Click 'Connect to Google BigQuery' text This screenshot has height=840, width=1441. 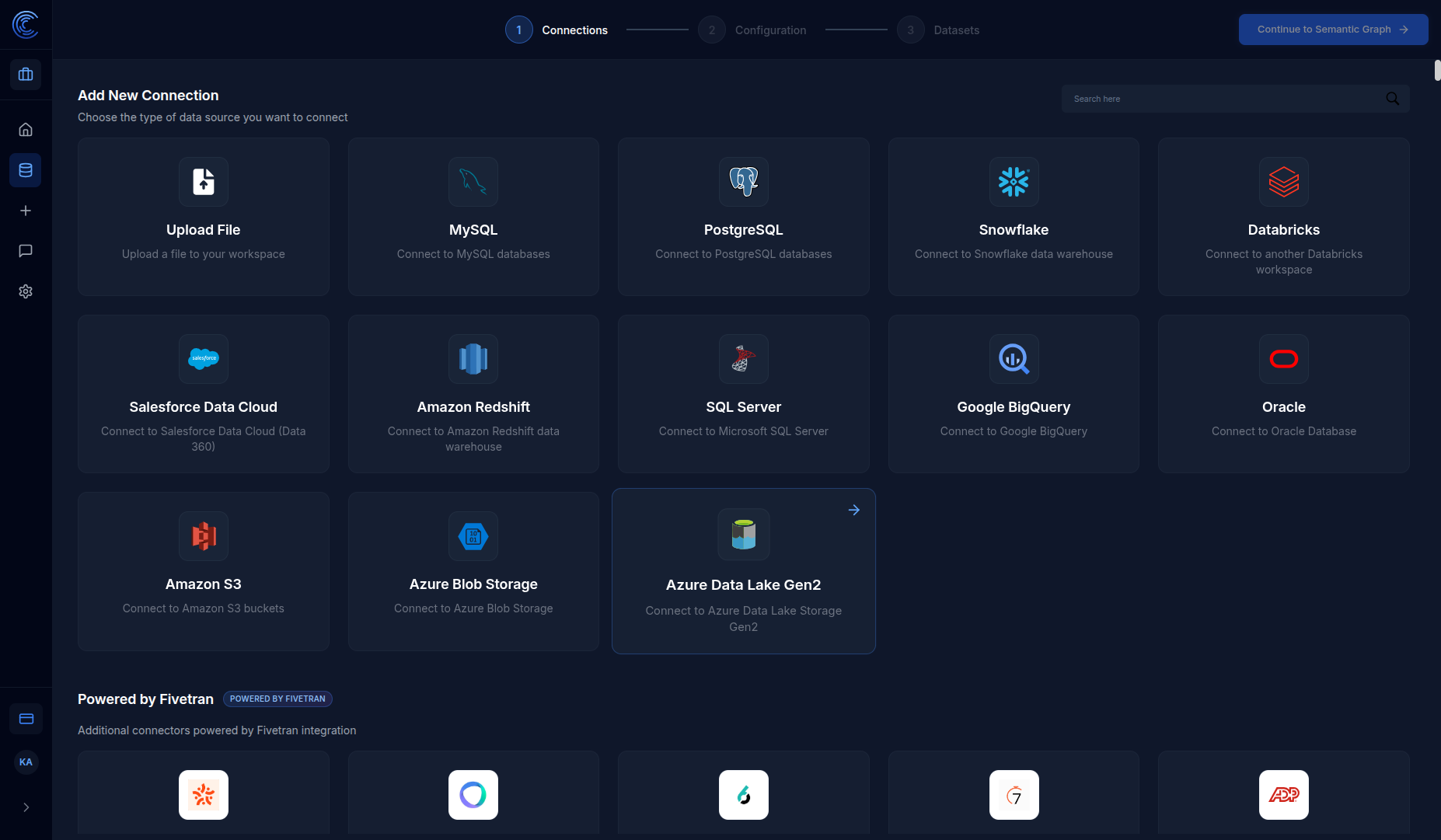pos(1014,431)
